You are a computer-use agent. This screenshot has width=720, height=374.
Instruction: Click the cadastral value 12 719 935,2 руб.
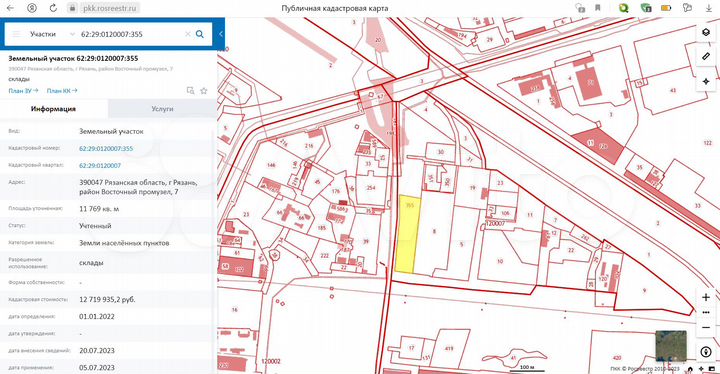[x=107, y=299]
